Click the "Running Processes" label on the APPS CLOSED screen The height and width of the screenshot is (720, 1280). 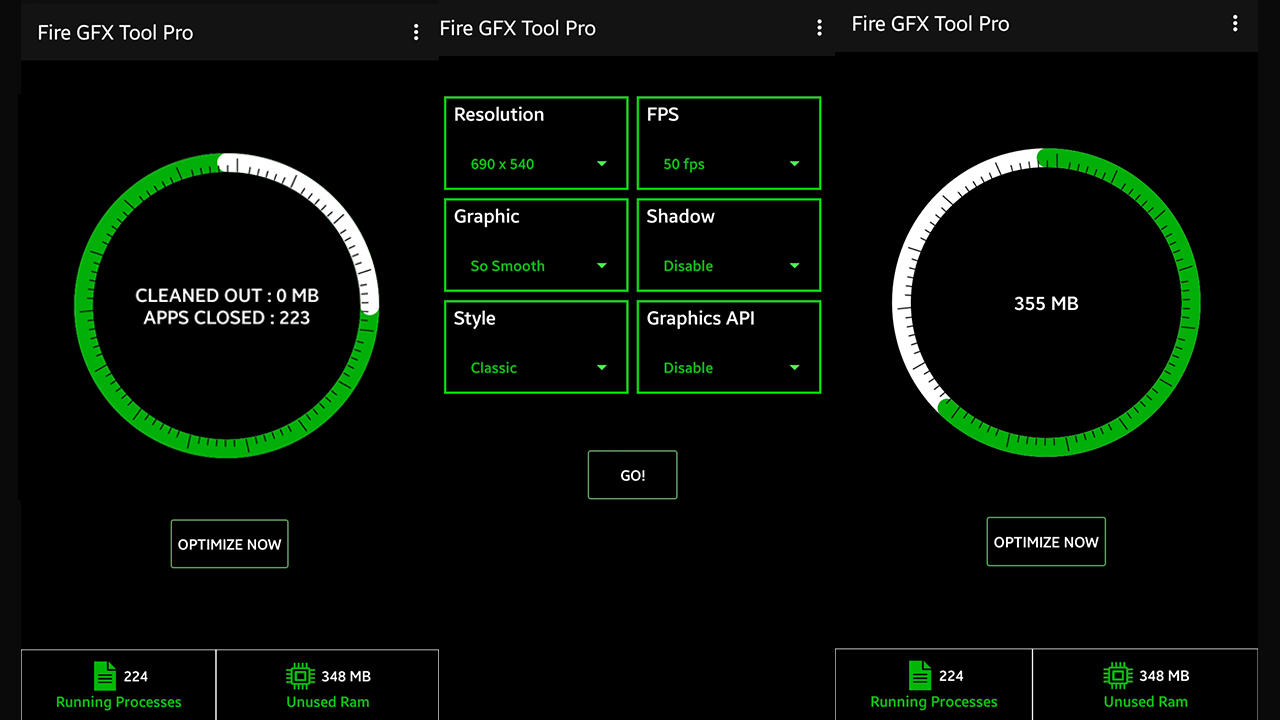pyautogui.click(x=119, y=702)
